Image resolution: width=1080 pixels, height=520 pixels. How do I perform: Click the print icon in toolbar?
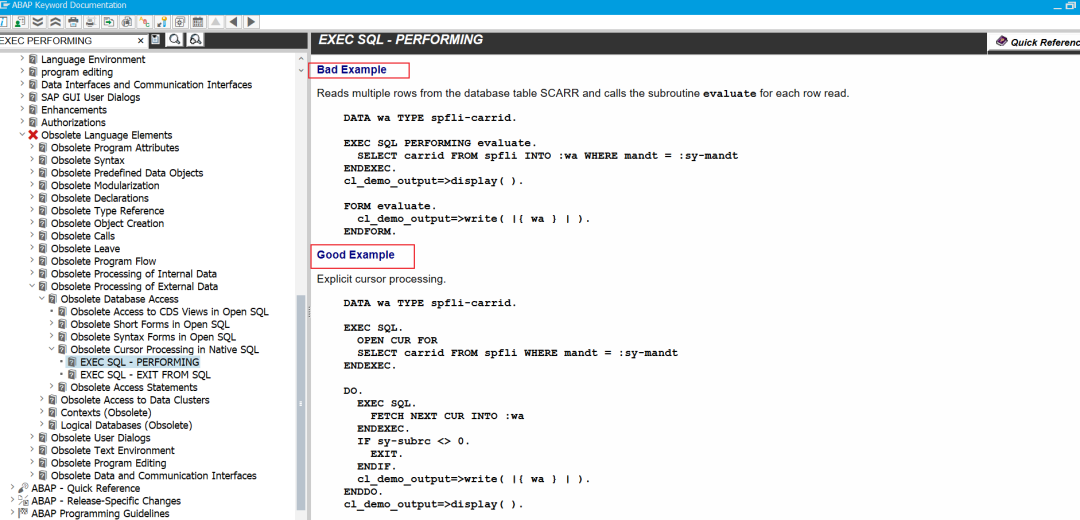point(73,22)
